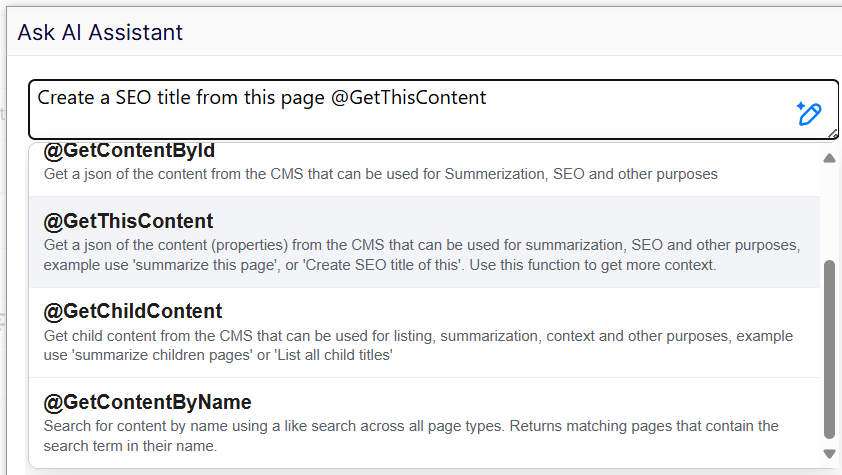Click the AI magic pen icon
Viewport: 842px width, 475px height.
[808, 114]
